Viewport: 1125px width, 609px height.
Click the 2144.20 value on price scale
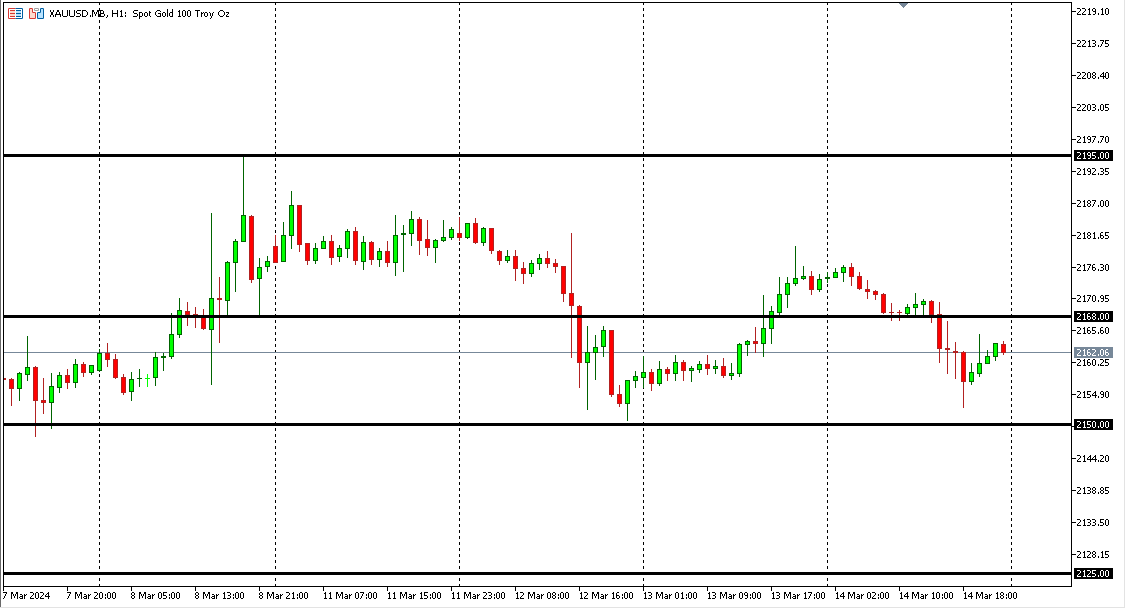(x=1093, y=458)
